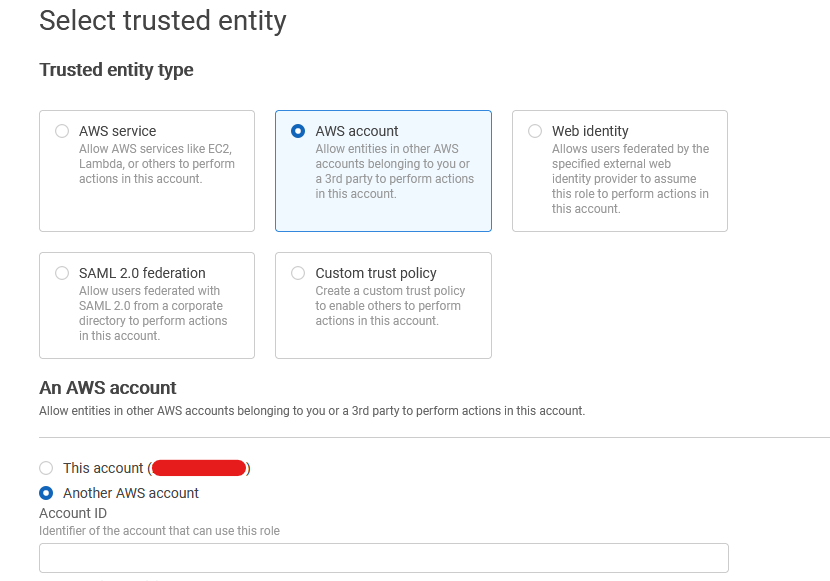This screenshot has width=830, height=581.
Task: Select the Another AWS account radio option
Action: tap(44, 493)
